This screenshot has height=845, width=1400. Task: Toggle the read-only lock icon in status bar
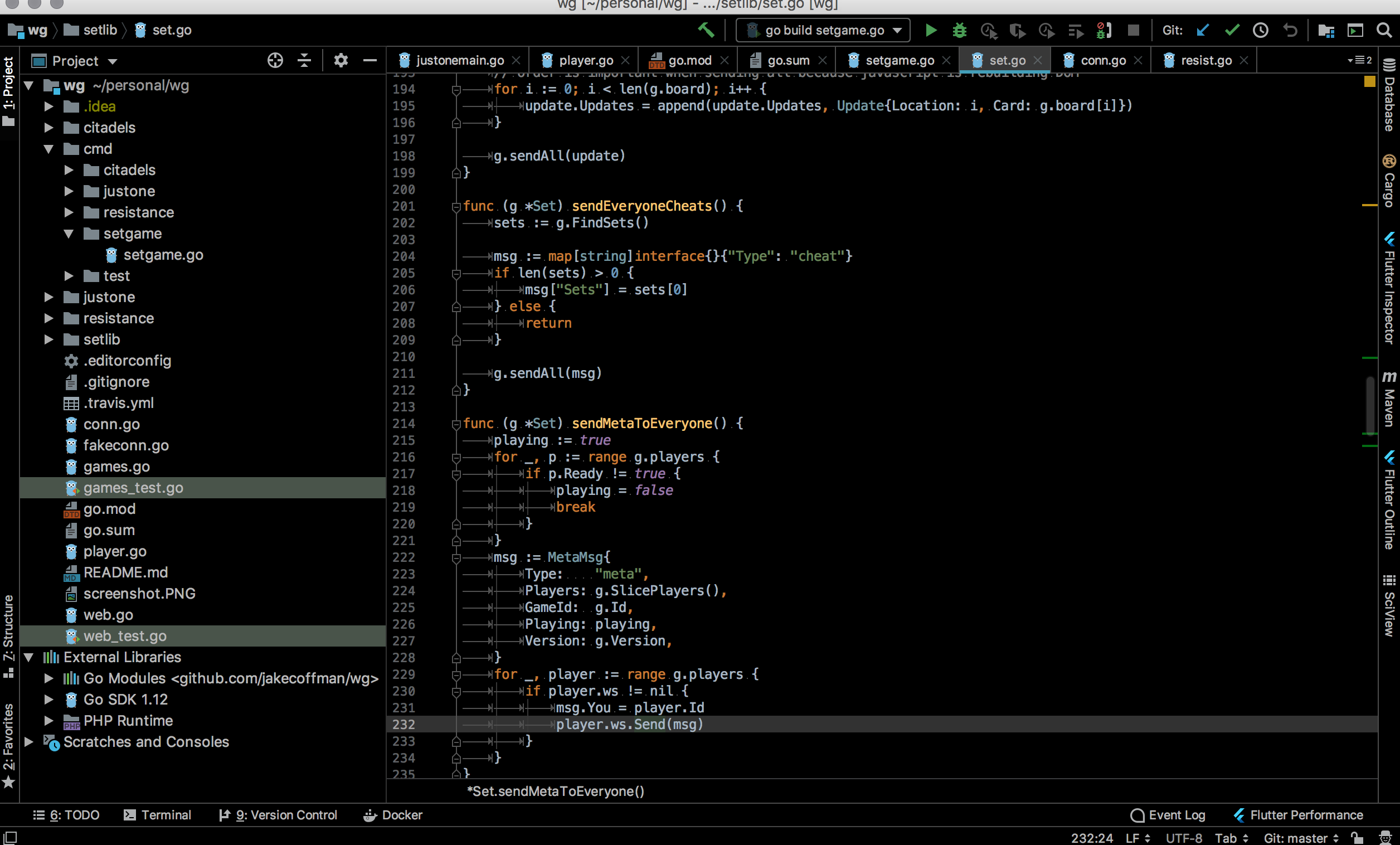click(x=1357, y=838)
